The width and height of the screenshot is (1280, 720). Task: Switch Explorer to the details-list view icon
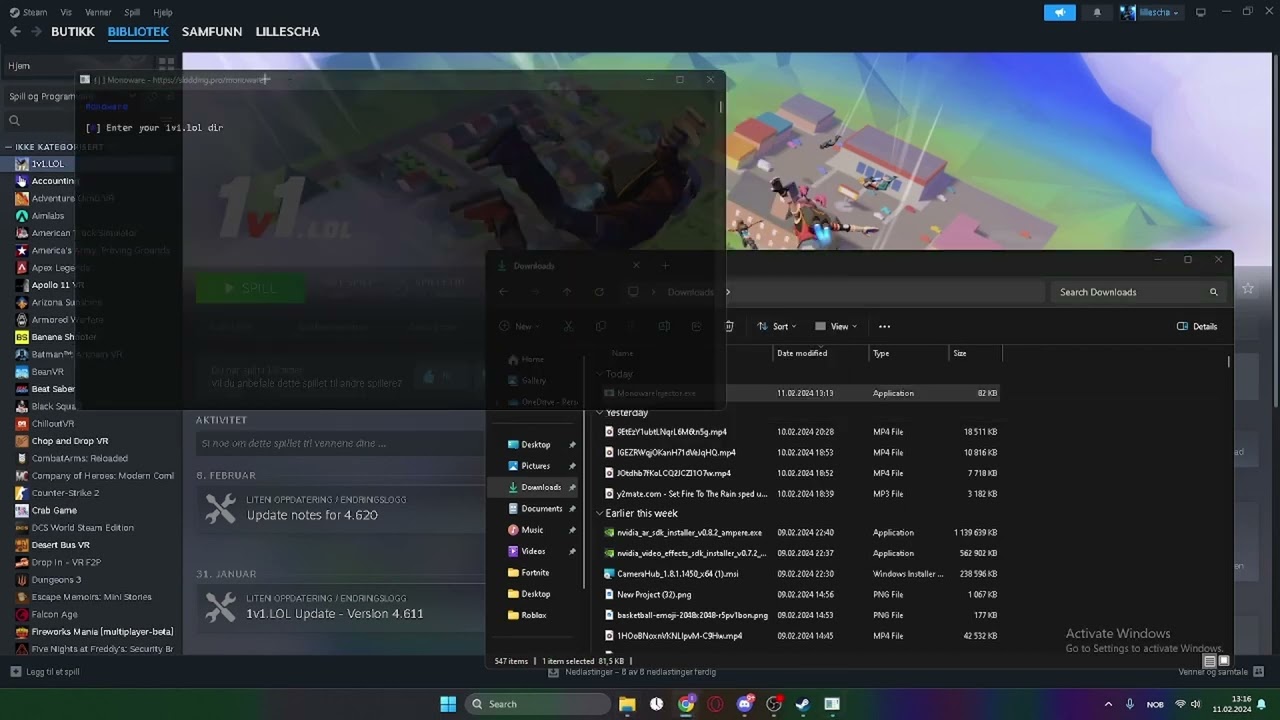pos(1210,661)
